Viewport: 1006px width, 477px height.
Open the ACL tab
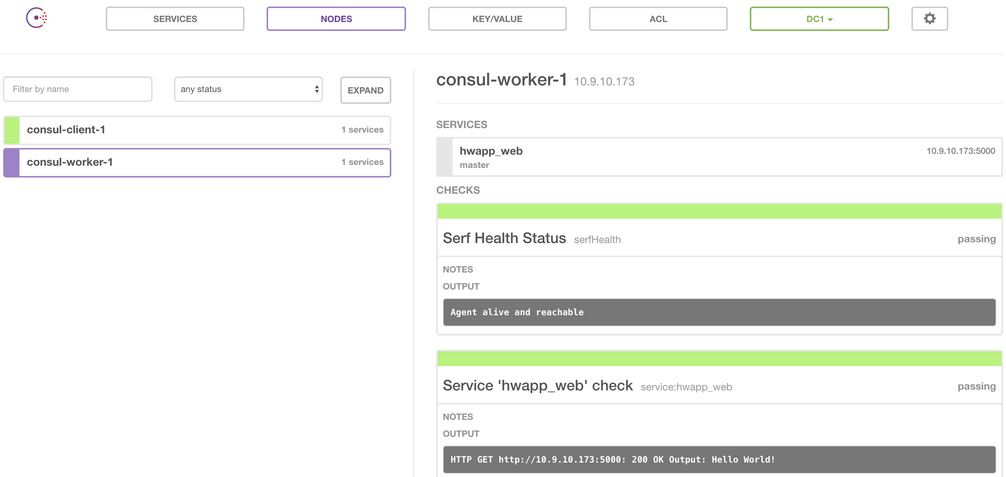658,19
